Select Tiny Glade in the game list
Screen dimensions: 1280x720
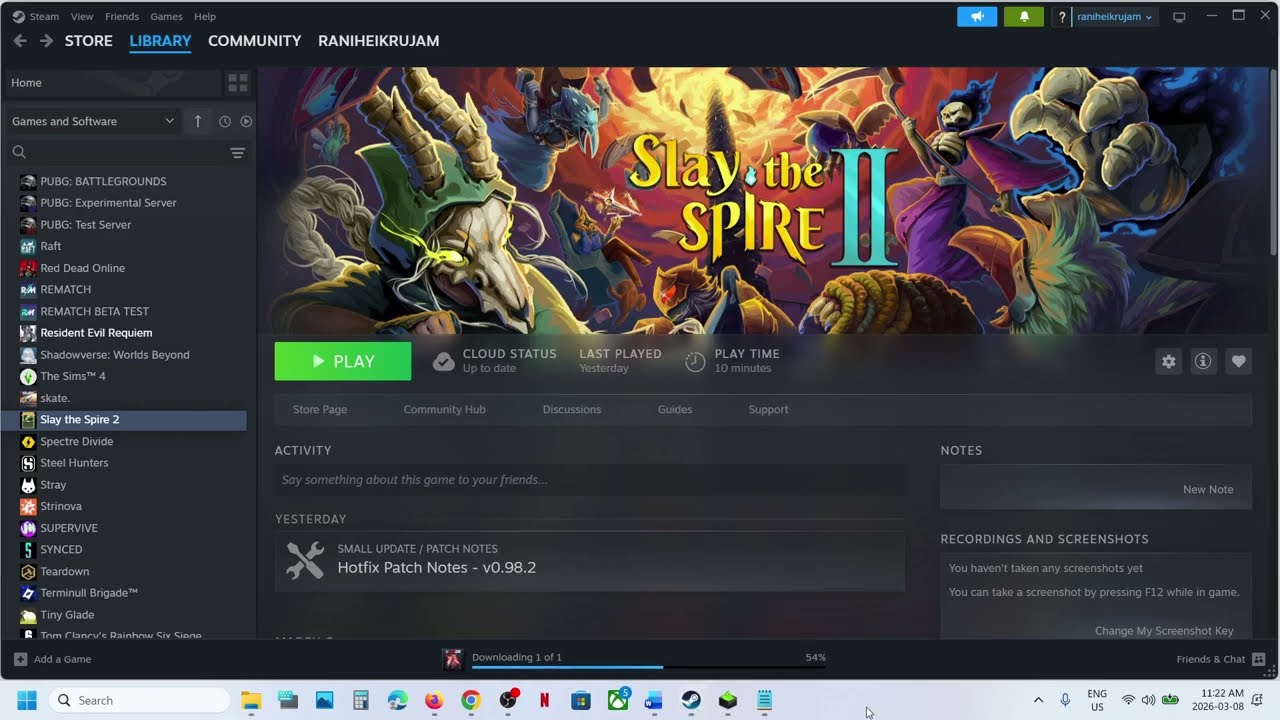(x=67, y=615)
